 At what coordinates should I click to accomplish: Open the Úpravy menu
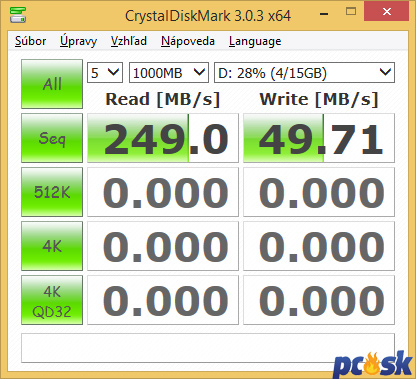pos(78,41)
